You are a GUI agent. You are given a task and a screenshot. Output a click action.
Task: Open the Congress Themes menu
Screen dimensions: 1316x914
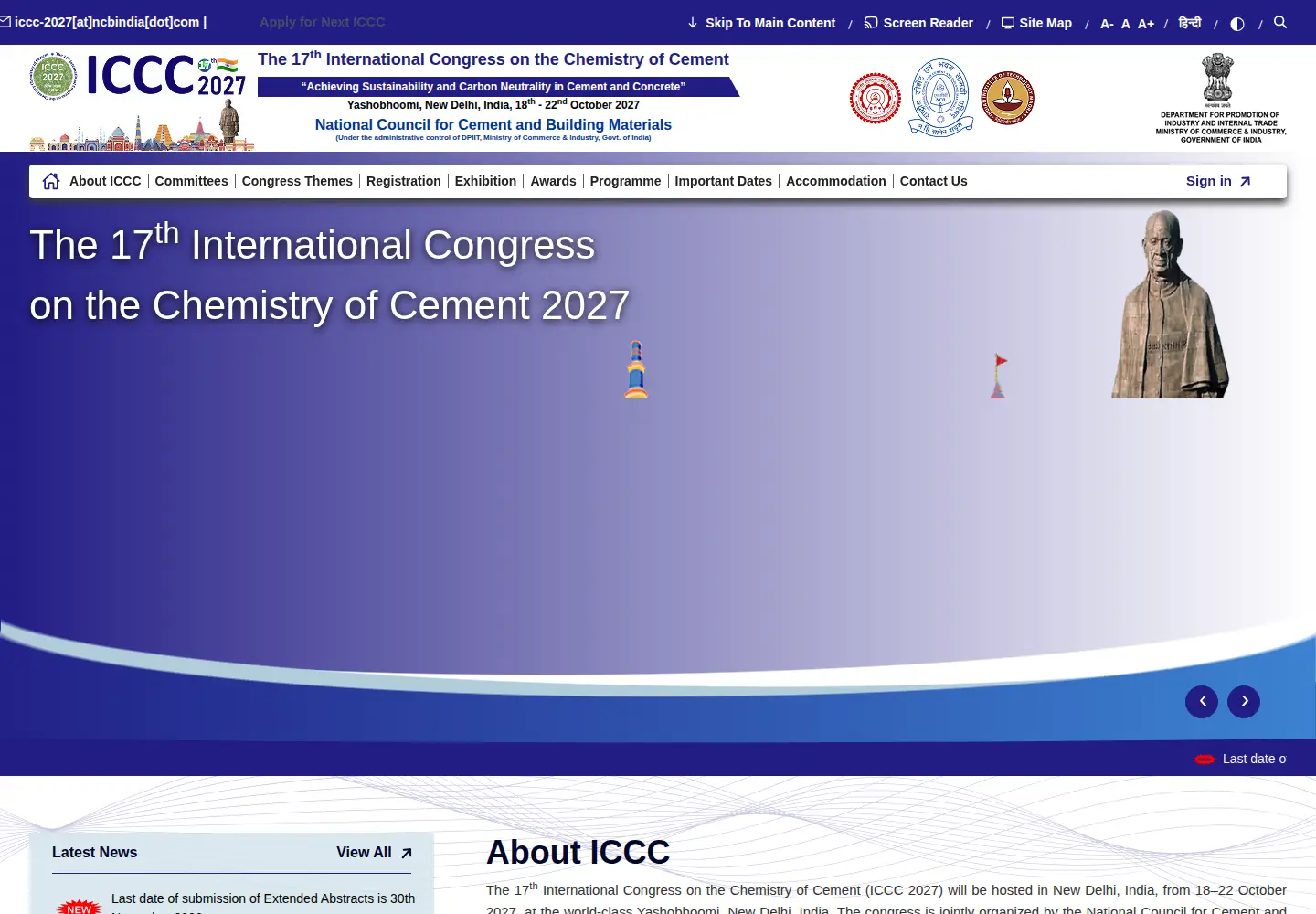pyautogui.click(x=297, y=181)
